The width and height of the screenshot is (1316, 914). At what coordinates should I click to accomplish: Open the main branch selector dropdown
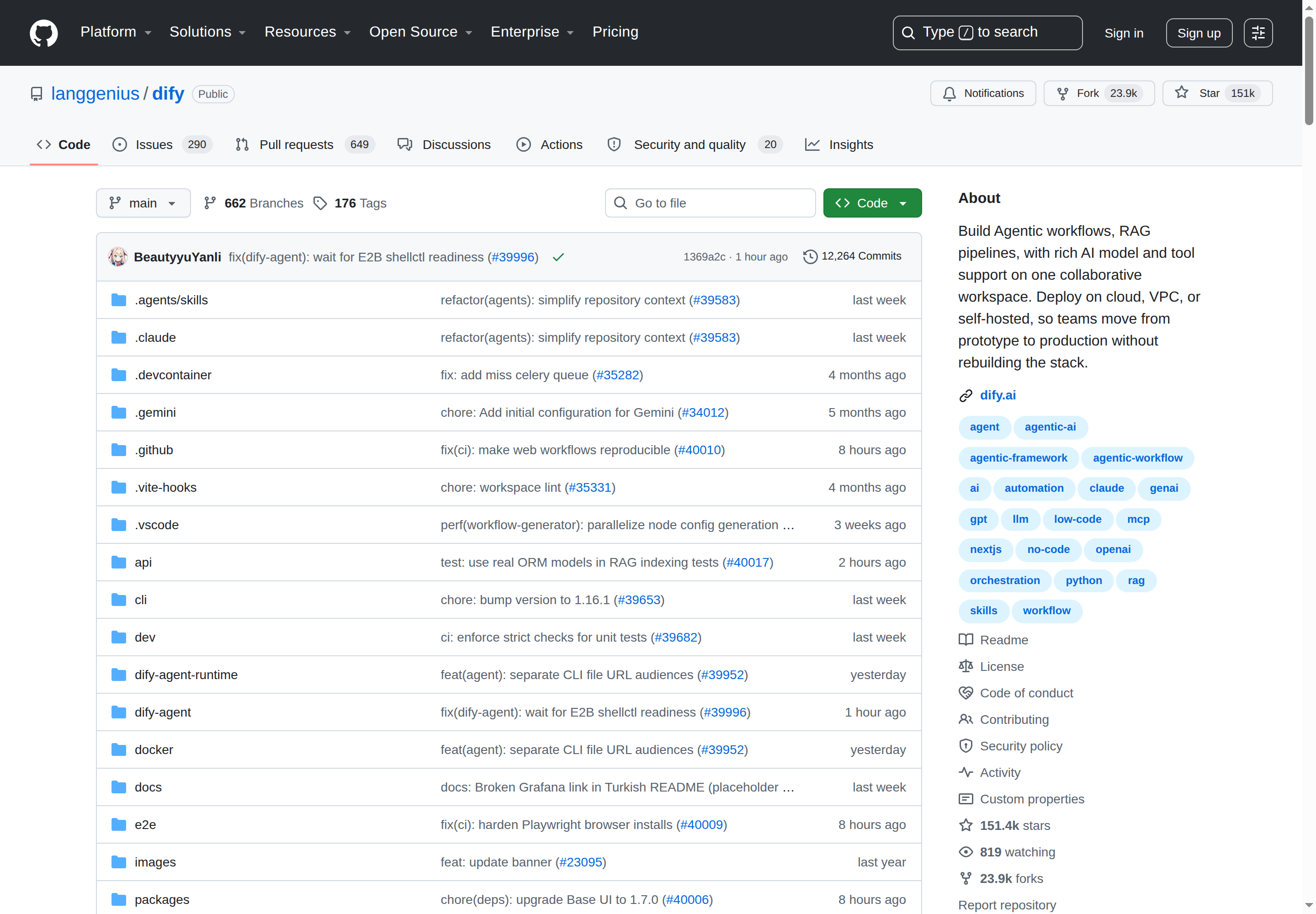tap(143, 203)
